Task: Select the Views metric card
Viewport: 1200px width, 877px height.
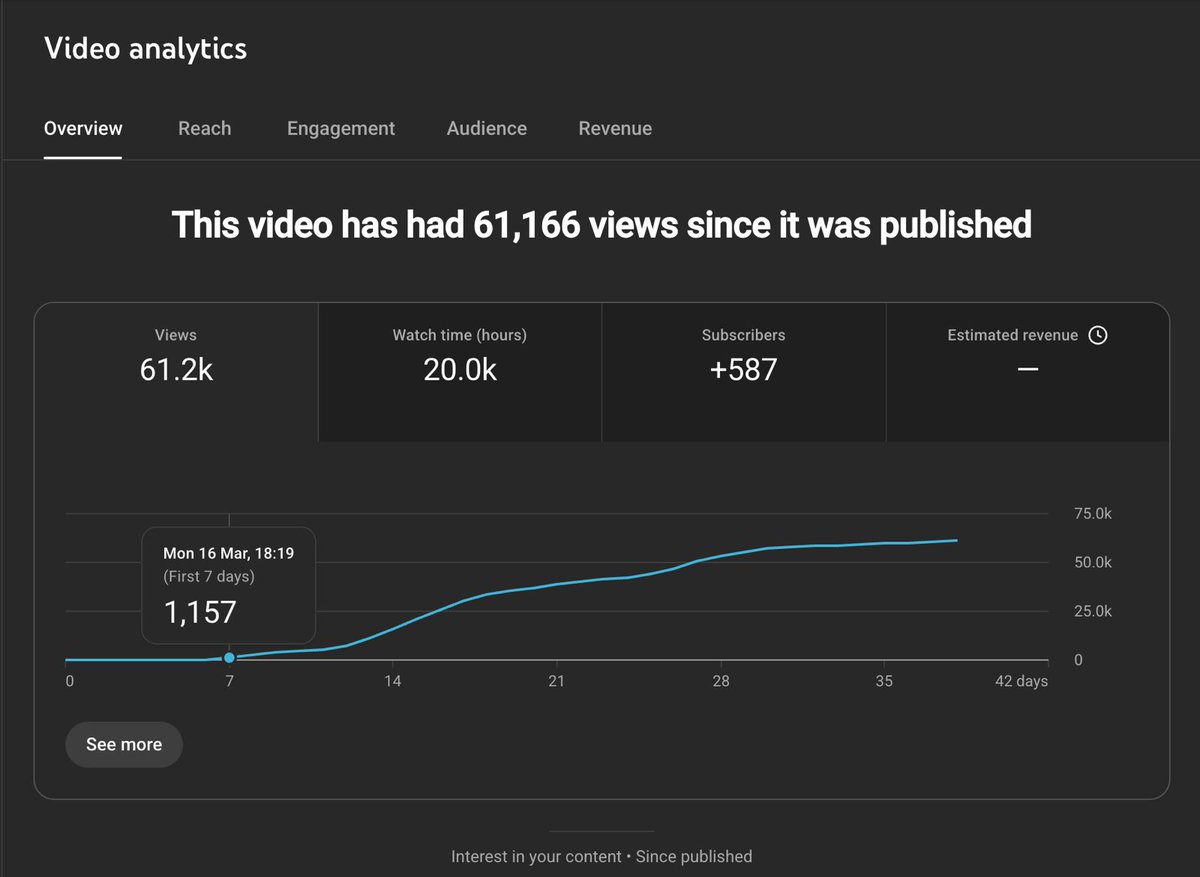Action: tap(176, 370)
